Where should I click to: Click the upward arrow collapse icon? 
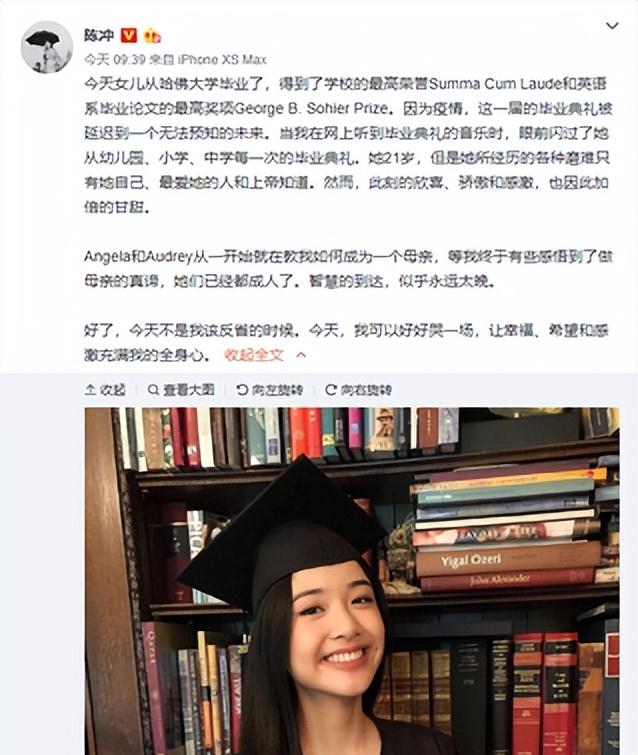tap(90, 390)
